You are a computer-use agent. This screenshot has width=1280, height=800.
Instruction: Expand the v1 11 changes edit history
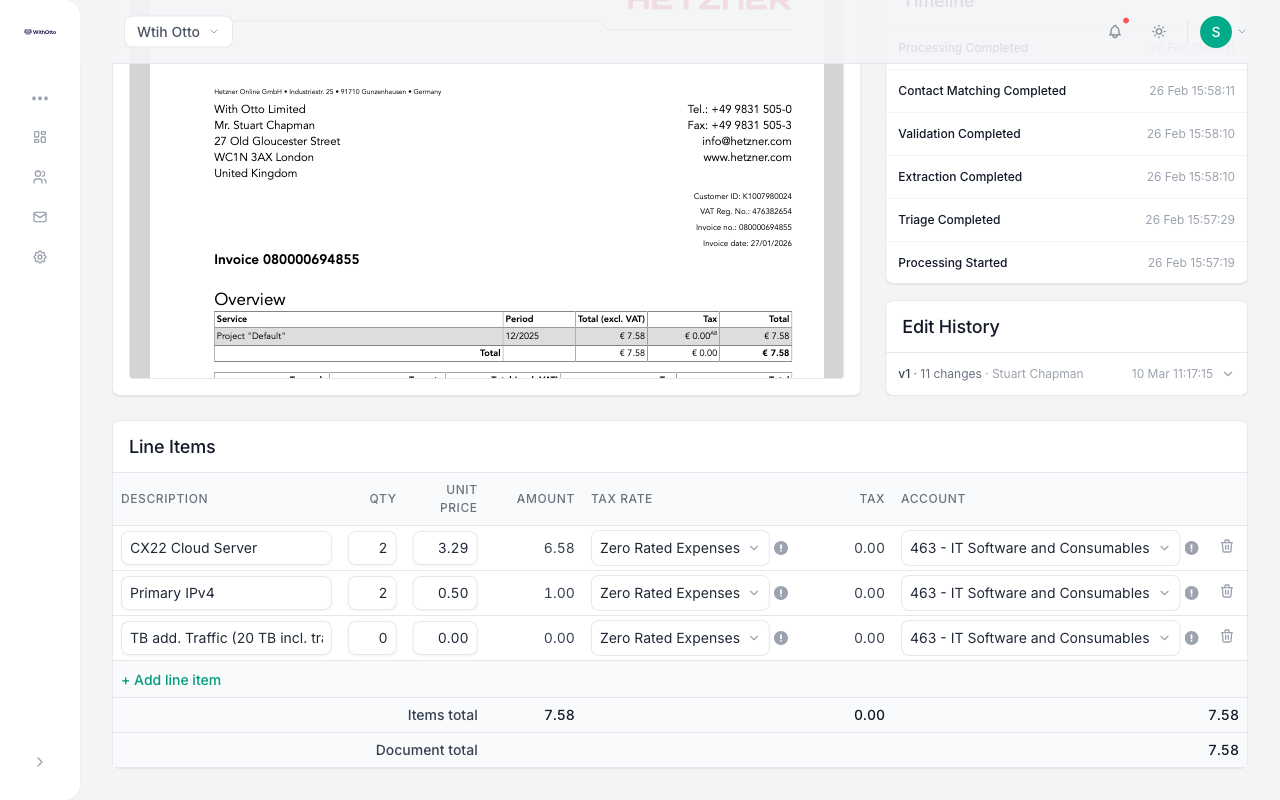point(1066,374)
